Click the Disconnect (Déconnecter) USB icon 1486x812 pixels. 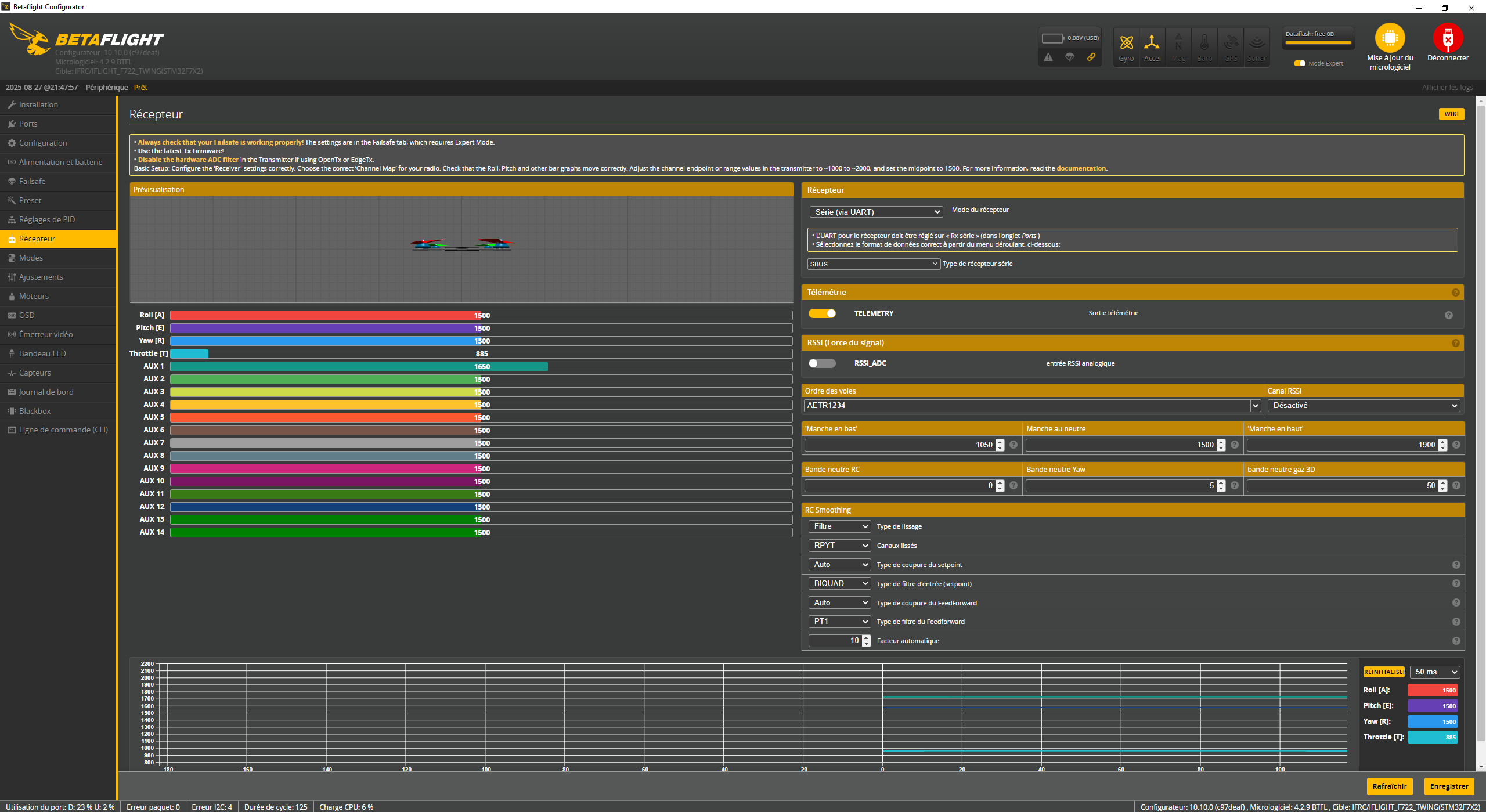1448,39
